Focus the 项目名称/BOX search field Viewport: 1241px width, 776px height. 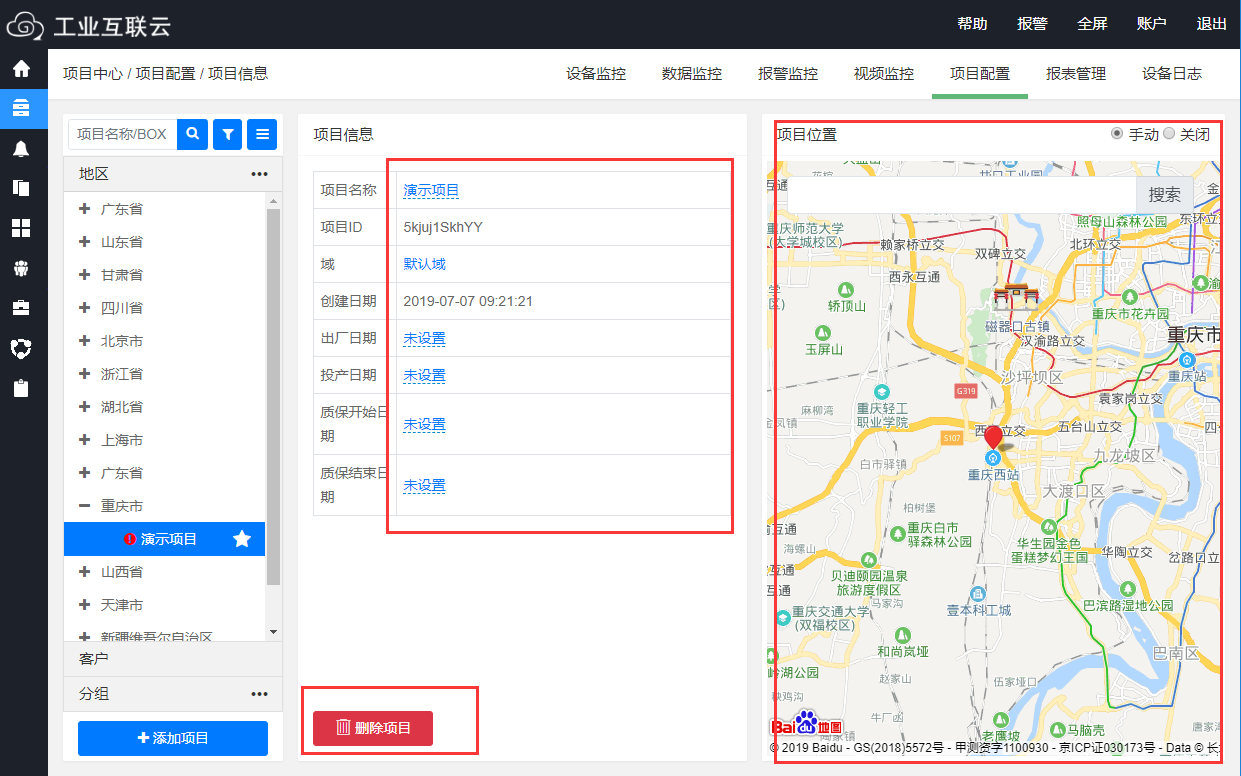tap(122, 133)
